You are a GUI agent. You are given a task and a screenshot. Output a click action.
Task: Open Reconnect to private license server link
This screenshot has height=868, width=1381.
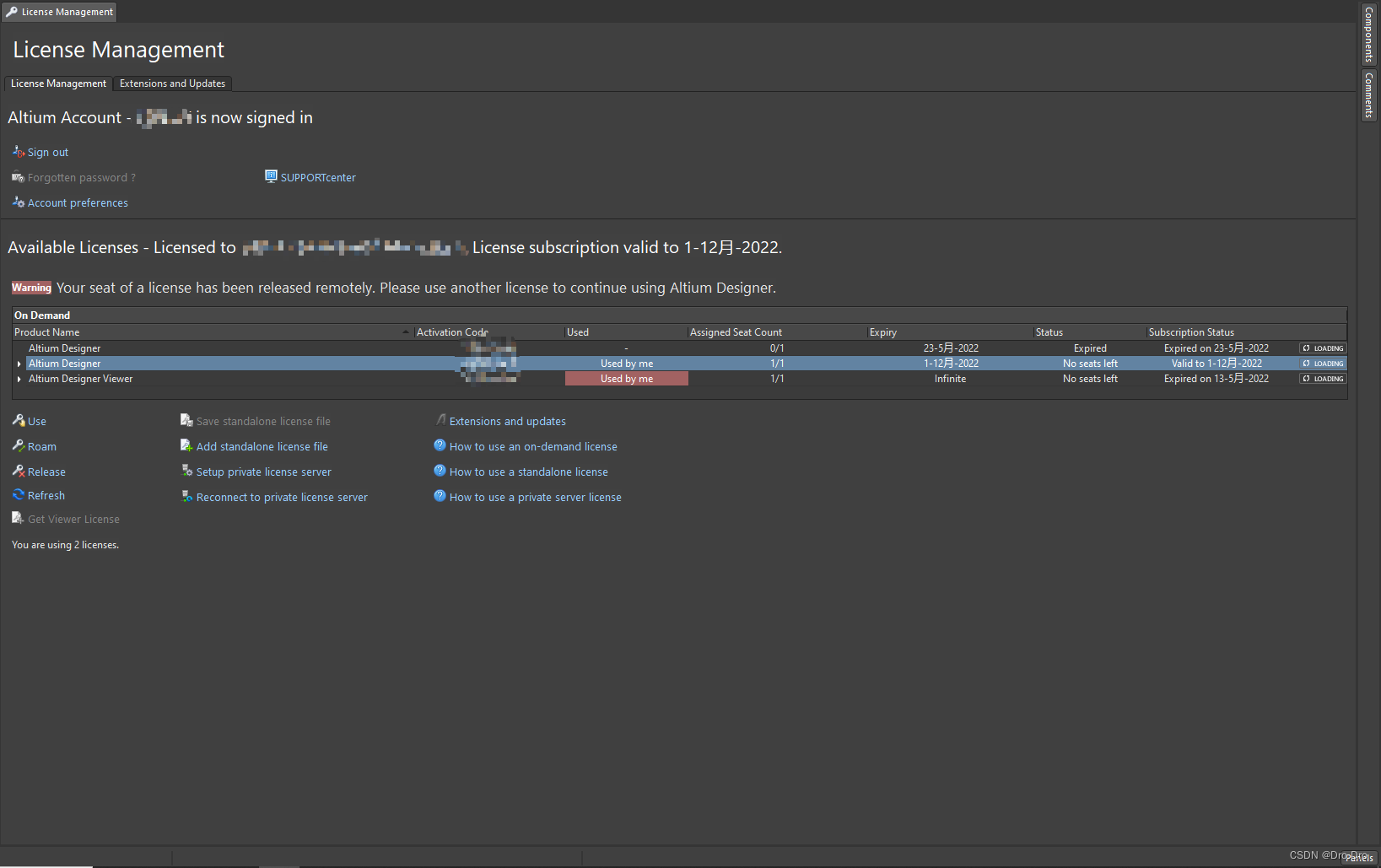[282, 498]
